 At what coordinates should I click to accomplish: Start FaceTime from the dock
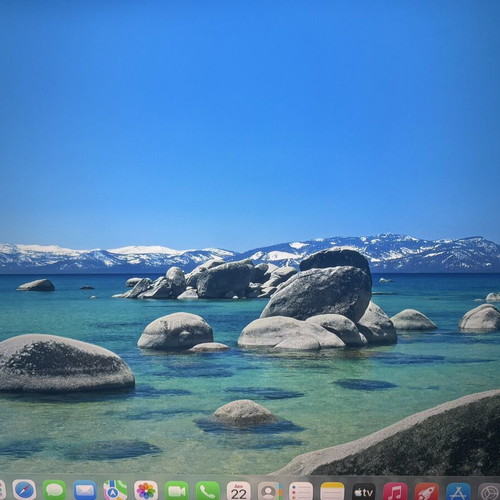[177, 490]
